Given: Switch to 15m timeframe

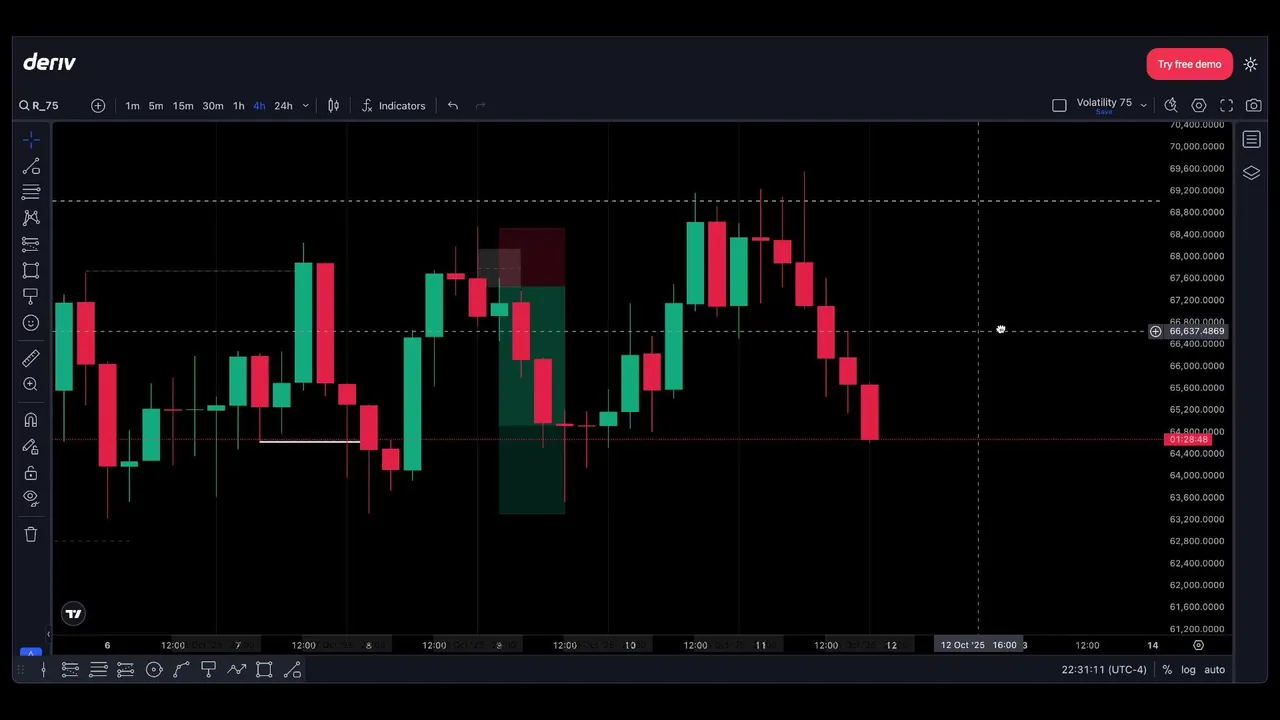Looking at the screenshot, I should tap(183, 106).
